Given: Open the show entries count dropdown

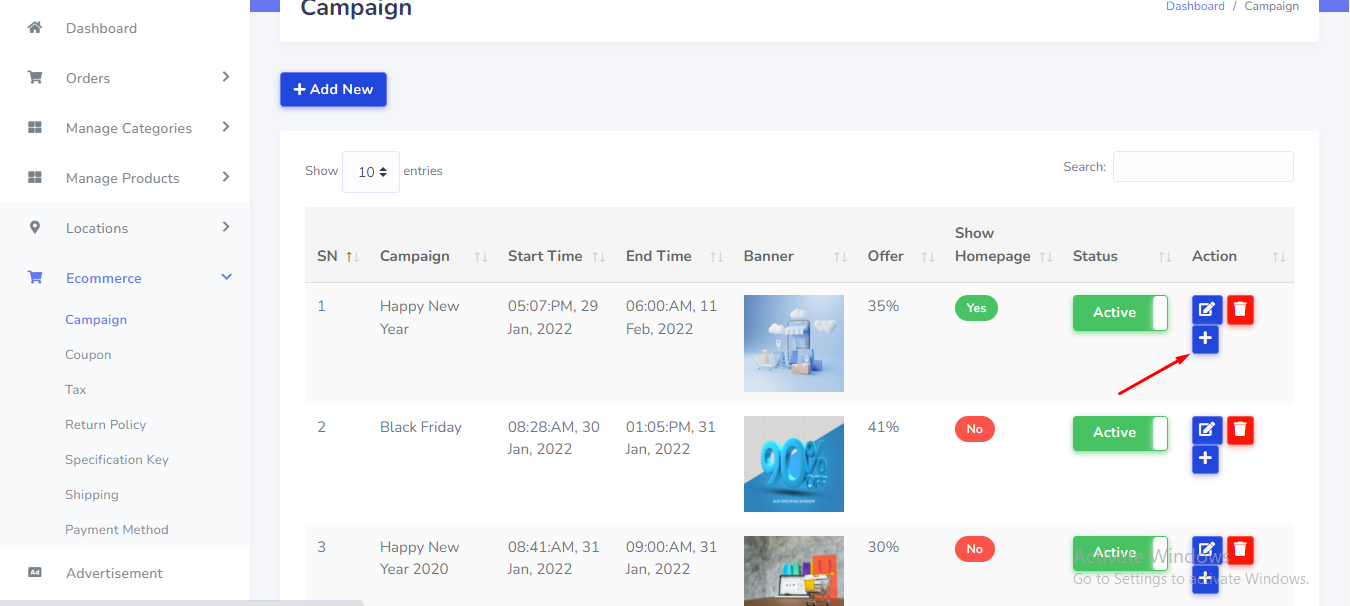Looking at the screenshot, I should coord(371,172).
